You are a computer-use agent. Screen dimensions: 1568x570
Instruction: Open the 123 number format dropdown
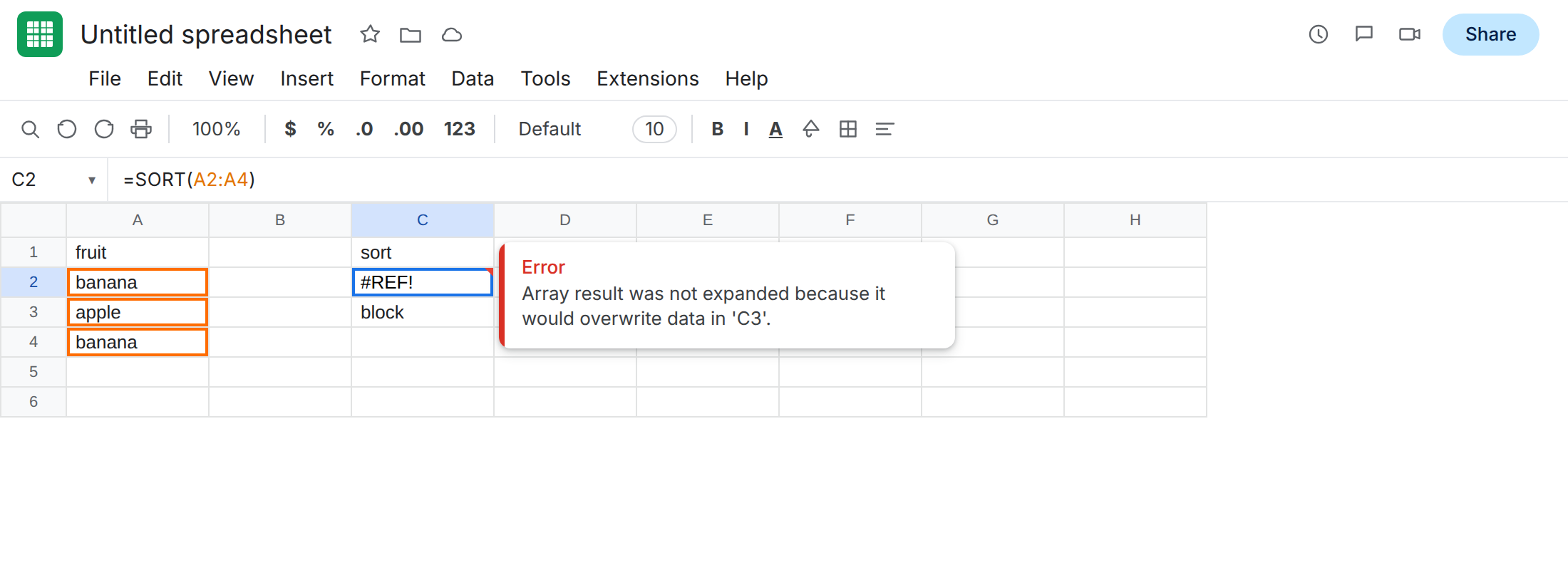[460, 129]
